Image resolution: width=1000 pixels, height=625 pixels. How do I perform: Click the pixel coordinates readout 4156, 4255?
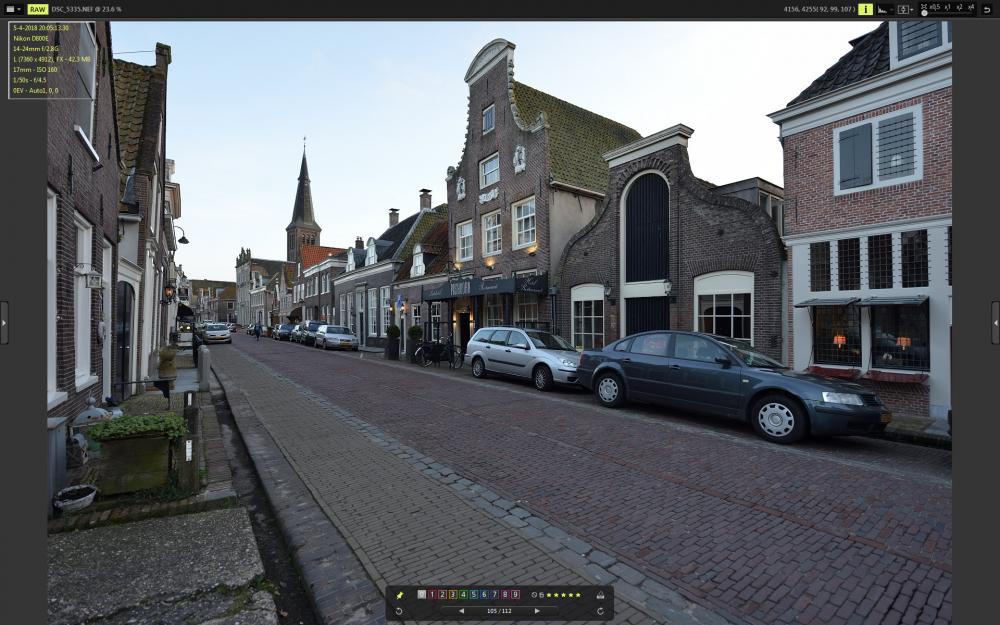point(800,10)
